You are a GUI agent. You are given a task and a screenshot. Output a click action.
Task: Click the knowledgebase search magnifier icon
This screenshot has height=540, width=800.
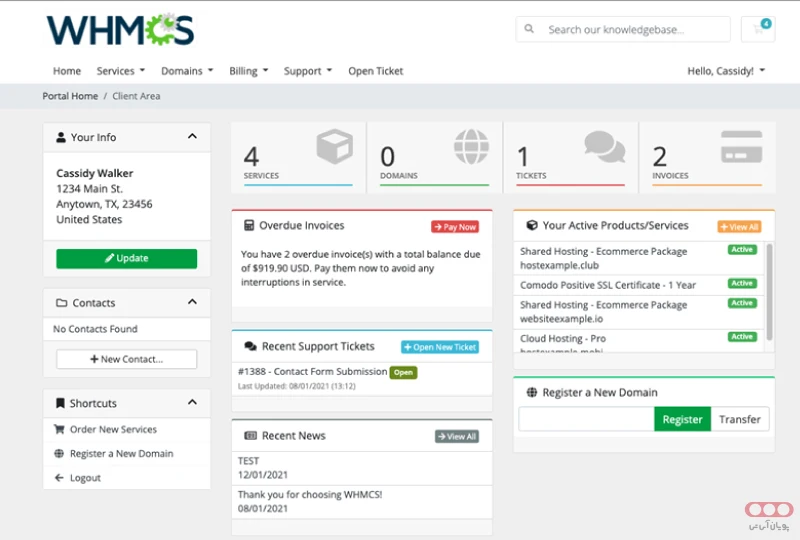[x=529, y=29]
